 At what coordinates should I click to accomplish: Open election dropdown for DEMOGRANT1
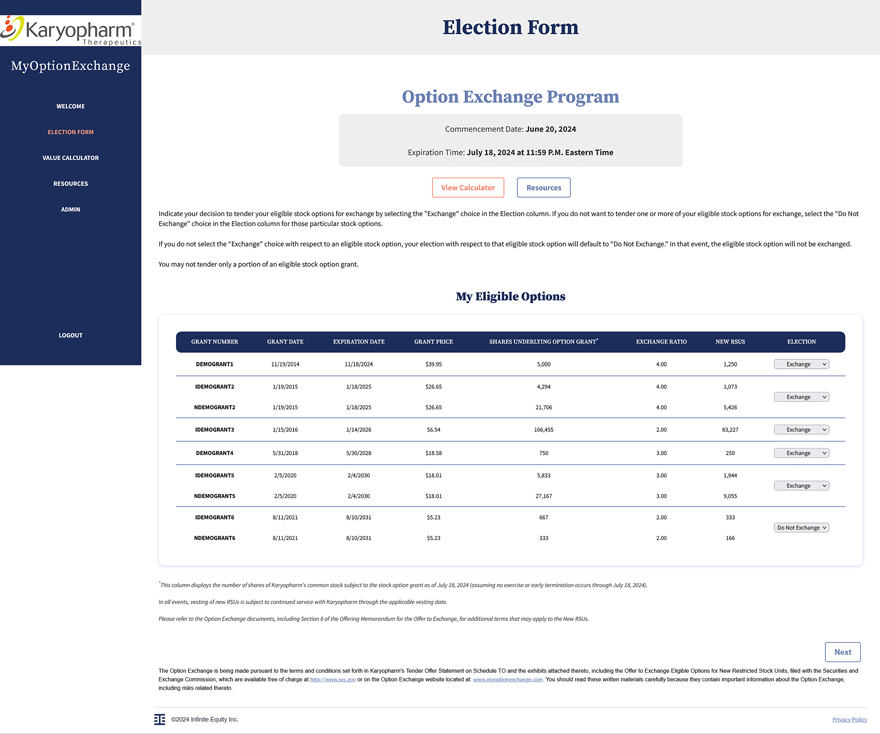[x=801, y=364]
